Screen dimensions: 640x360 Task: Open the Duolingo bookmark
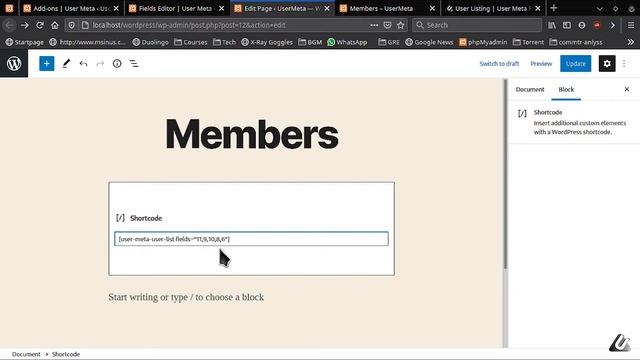[150, 42]
